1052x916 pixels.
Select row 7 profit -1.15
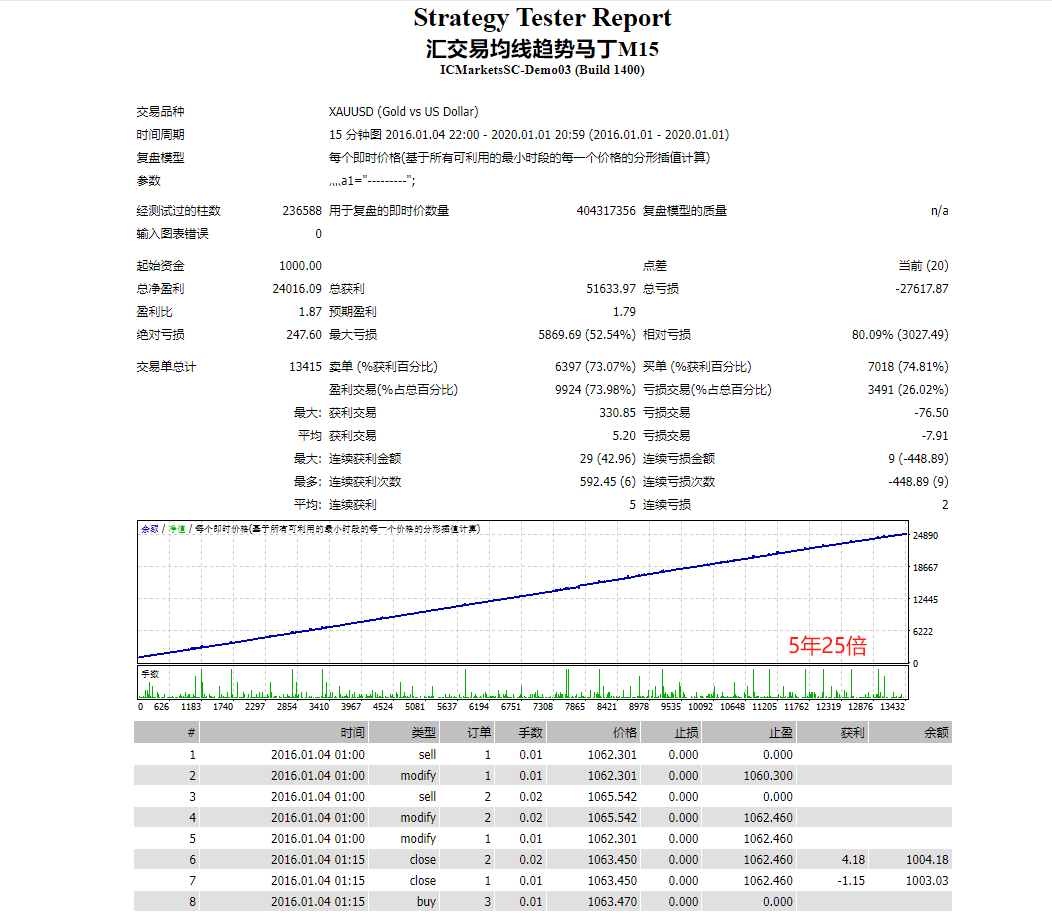tap(851, 880)
